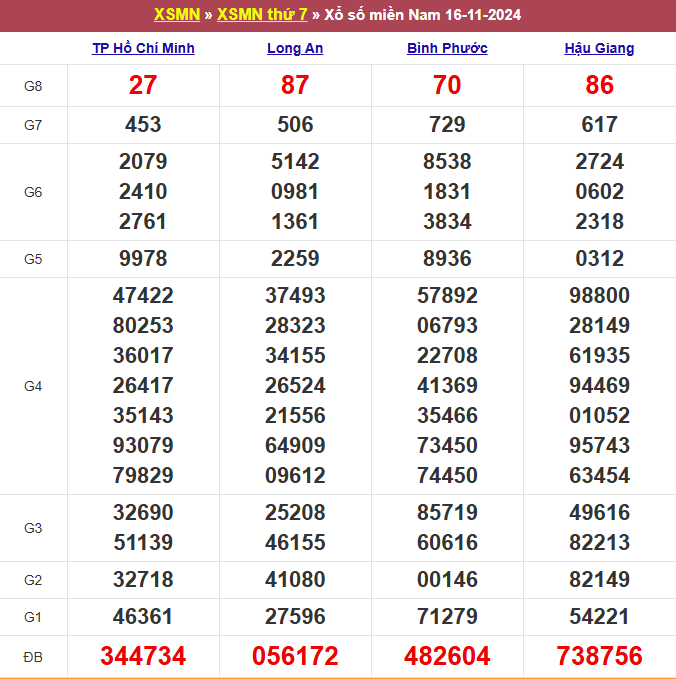Click the special prize number 482604
Image resolution: width=676 pixels, height=679 pixels.
click(x=447, y=656)
